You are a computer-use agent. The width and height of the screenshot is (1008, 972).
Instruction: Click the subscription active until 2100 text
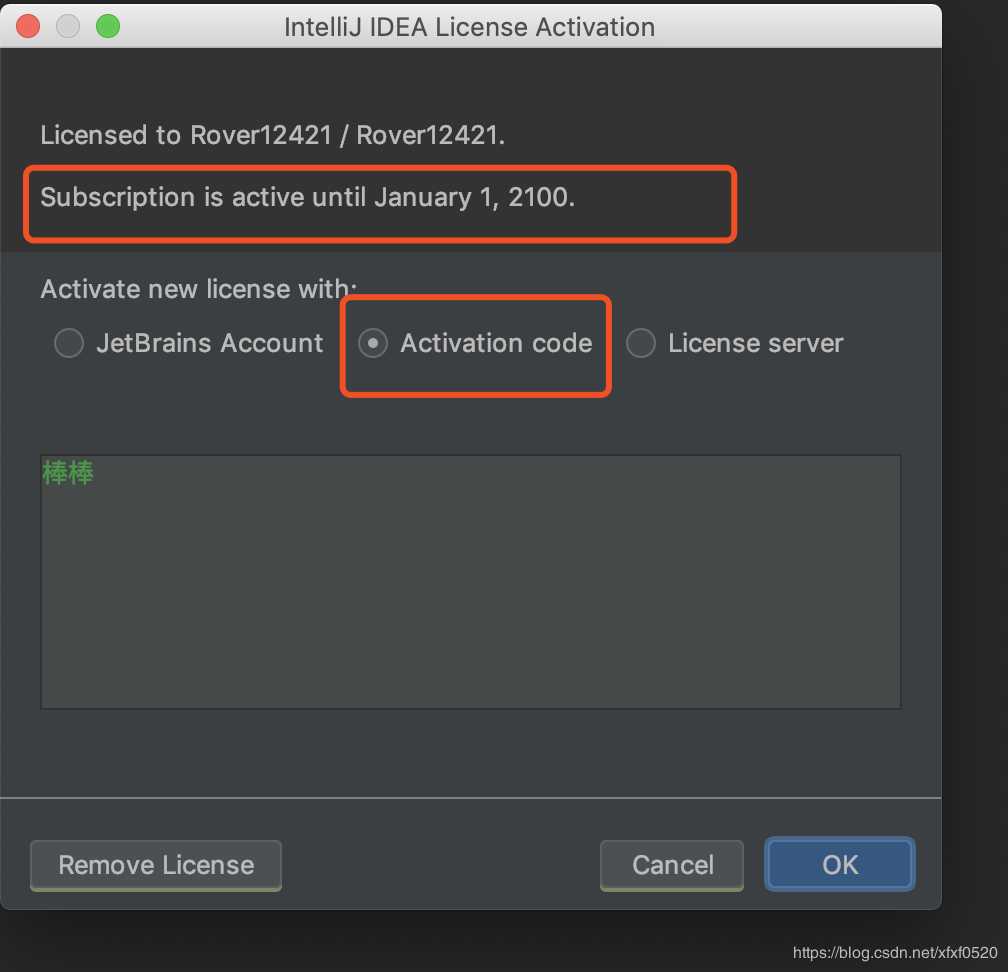pos(307,197)
